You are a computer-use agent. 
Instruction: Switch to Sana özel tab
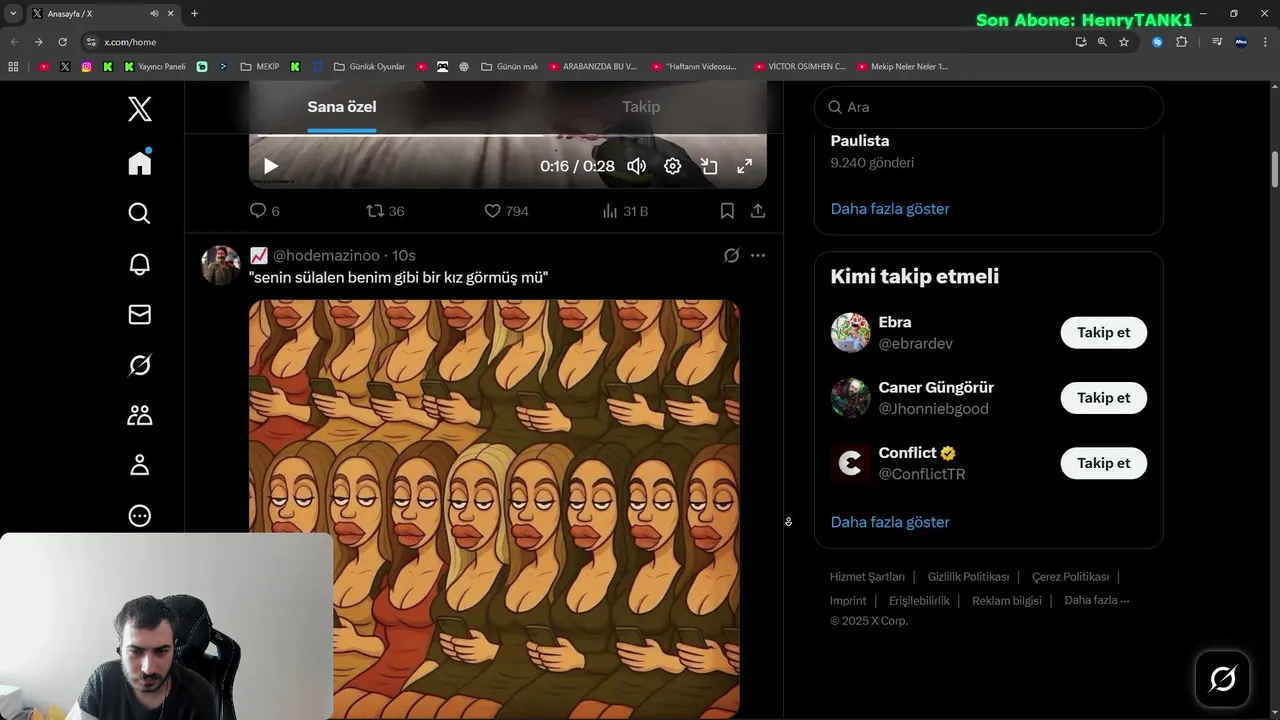point(342,107)
